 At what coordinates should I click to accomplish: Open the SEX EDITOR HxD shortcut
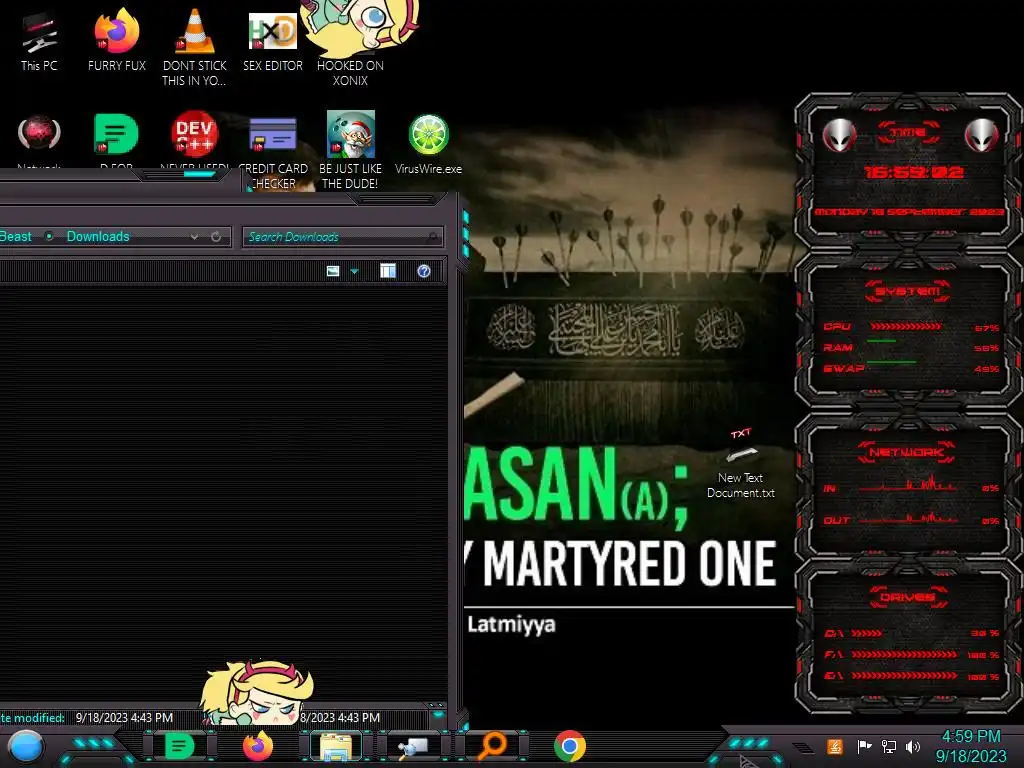272,42
